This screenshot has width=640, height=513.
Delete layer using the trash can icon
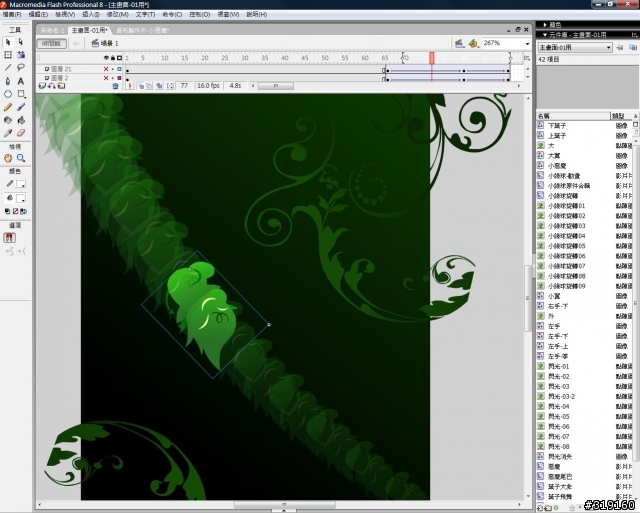pyautogui.click(x=115, y=86)
